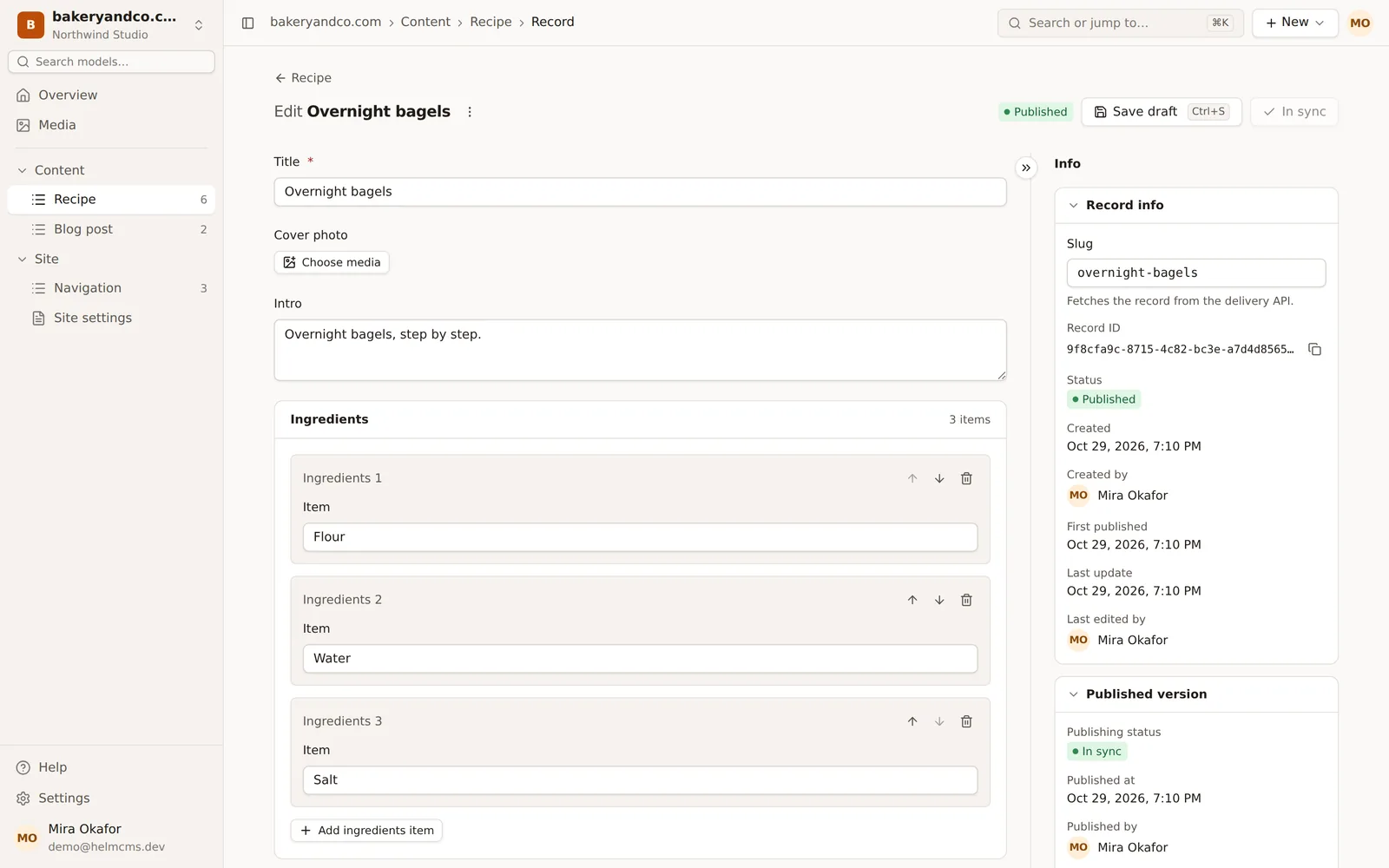The height and width of the screenshot is (868, 1389).
Task: Go to Recipe breadcrumb
Action: [x=490, y=22]
